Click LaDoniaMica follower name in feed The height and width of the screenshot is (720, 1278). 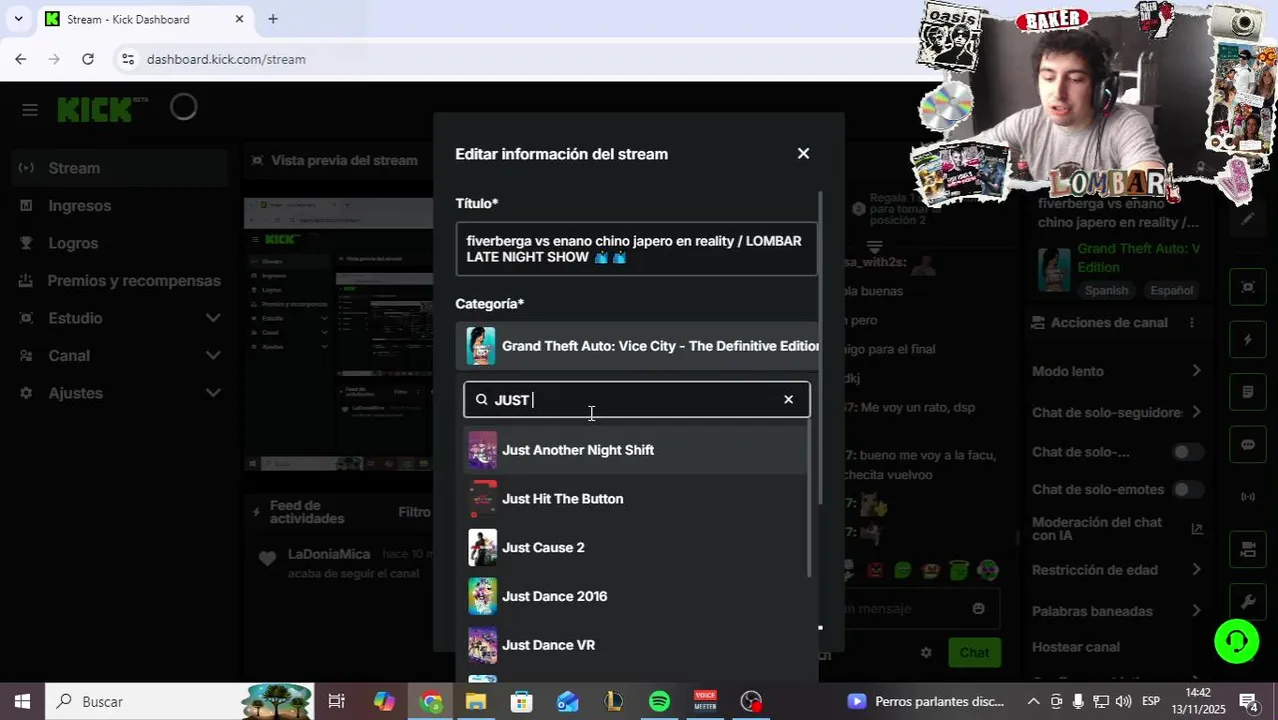[x=329, y=554]
